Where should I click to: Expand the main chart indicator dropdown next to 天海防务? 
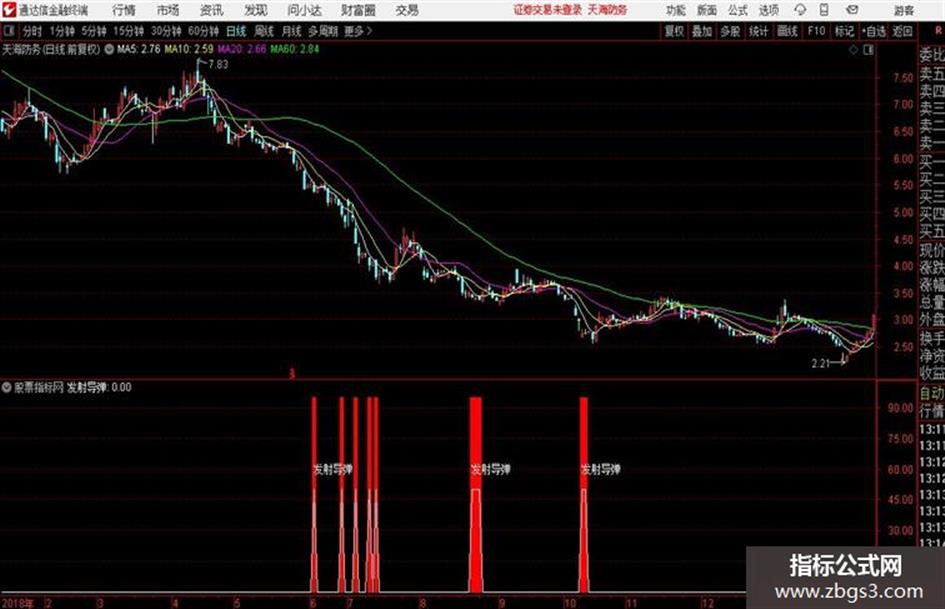[x=109, y=50]
